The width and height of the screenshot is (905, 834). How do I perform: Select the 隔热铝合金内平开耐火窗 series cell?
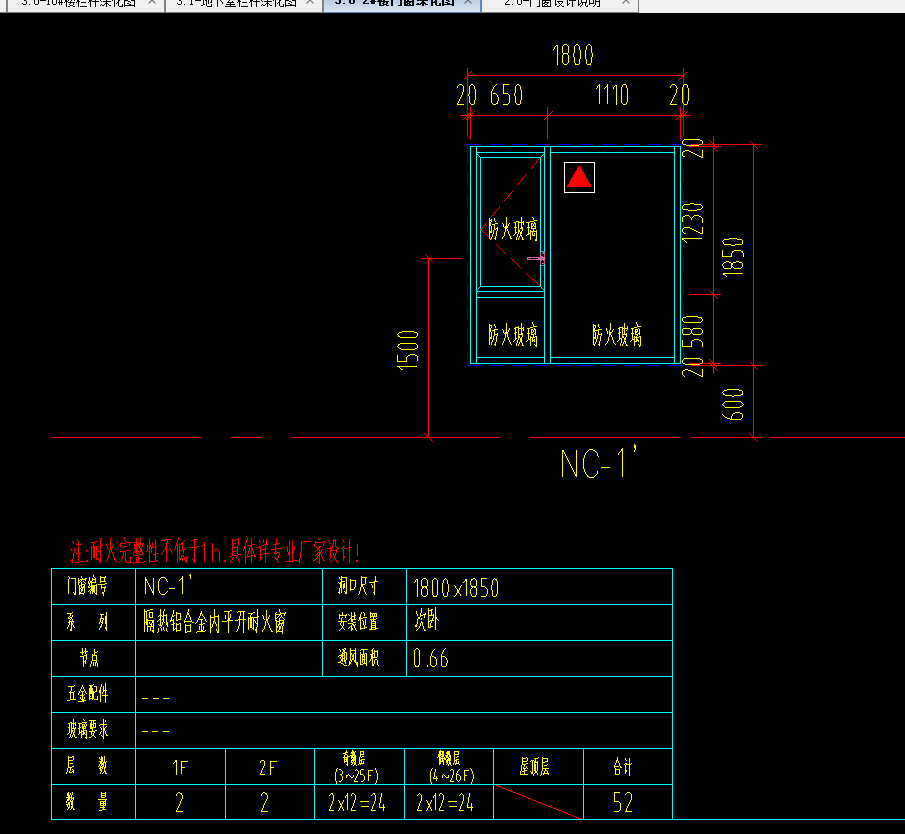[x=215, y=623]
